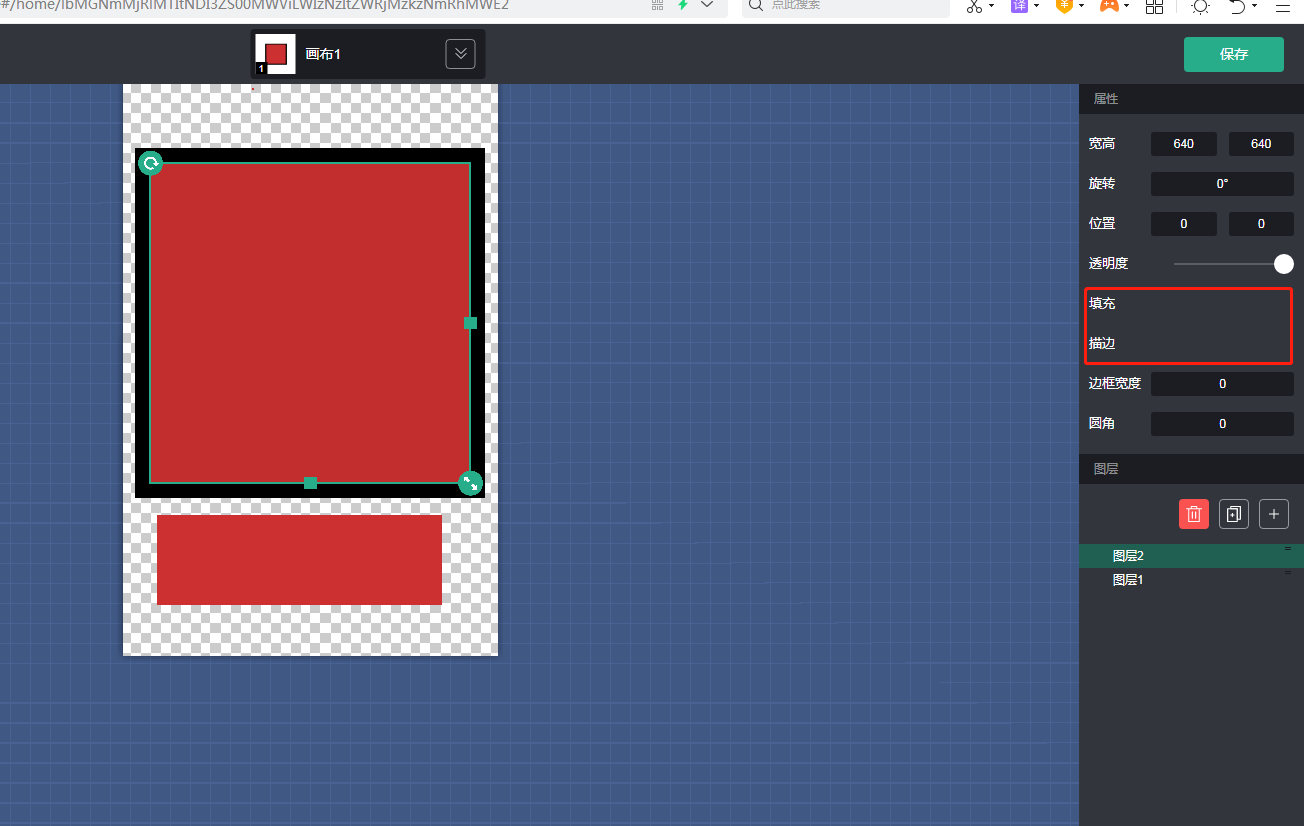Click the 透明度 label
The image size is (1304, 826).
tap(1108, 263)
